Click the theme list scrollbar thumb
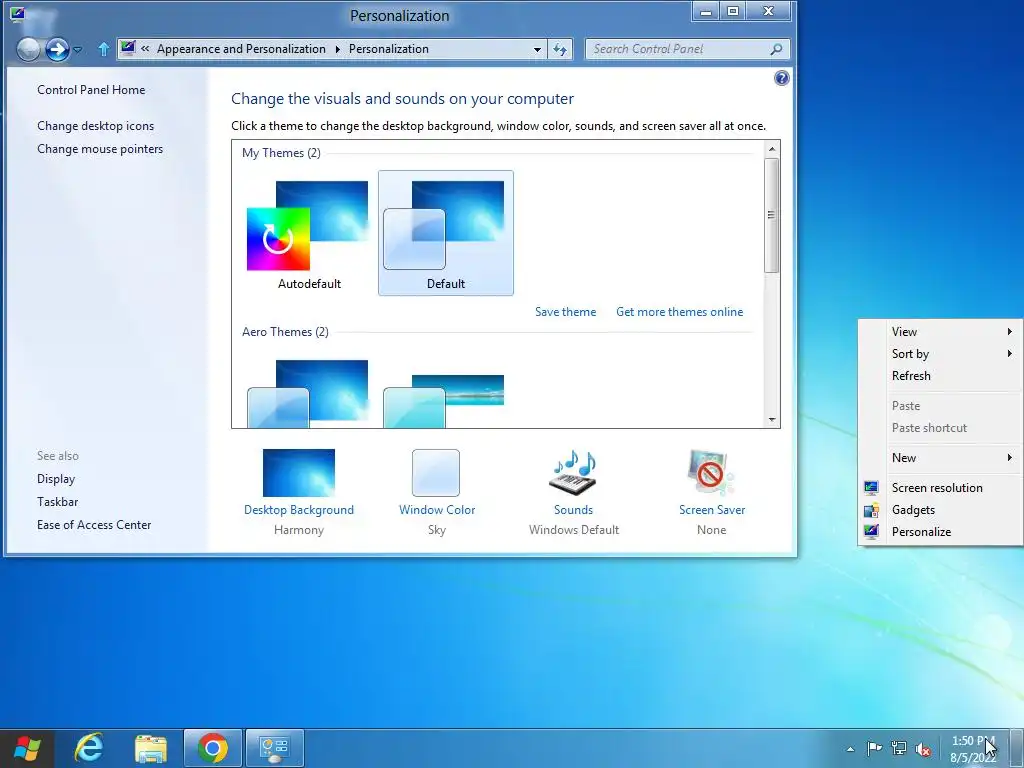The height and width of the screenshot is (768, 1024). tap(772, 215)
